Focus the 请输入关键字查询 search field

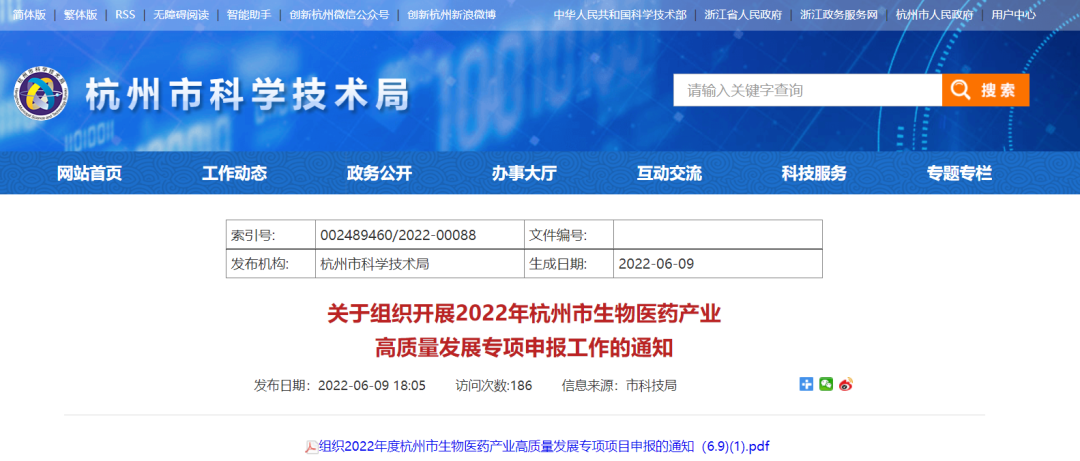point(807,90)
